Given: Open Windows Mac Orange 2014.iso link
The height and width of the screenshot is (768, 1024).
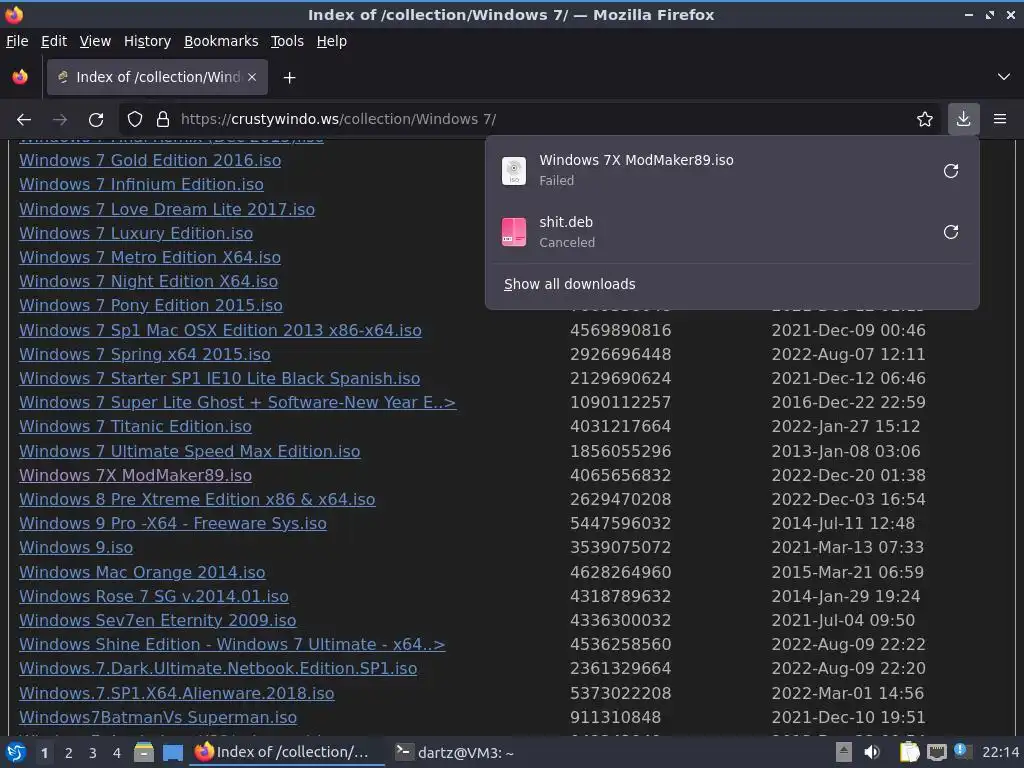Looking at the screenshot, I should click(x=142, y=573).
